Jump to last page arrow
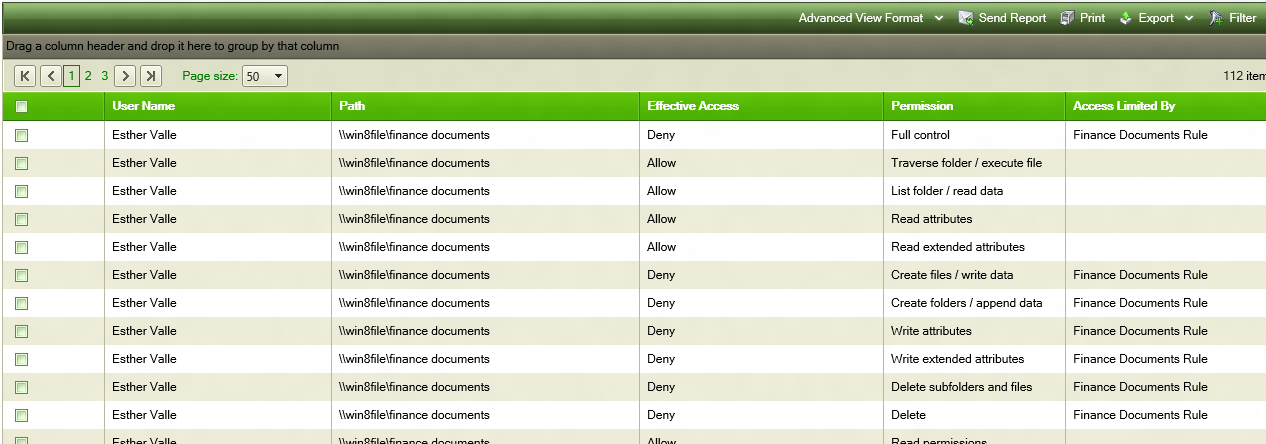The width and height of the screenshot is (1266, 444). 151,76
